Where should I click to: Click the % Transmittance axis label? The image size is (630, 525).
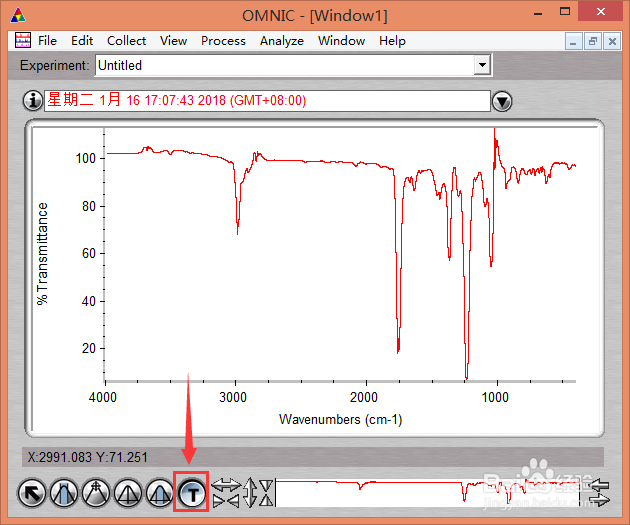42,253
